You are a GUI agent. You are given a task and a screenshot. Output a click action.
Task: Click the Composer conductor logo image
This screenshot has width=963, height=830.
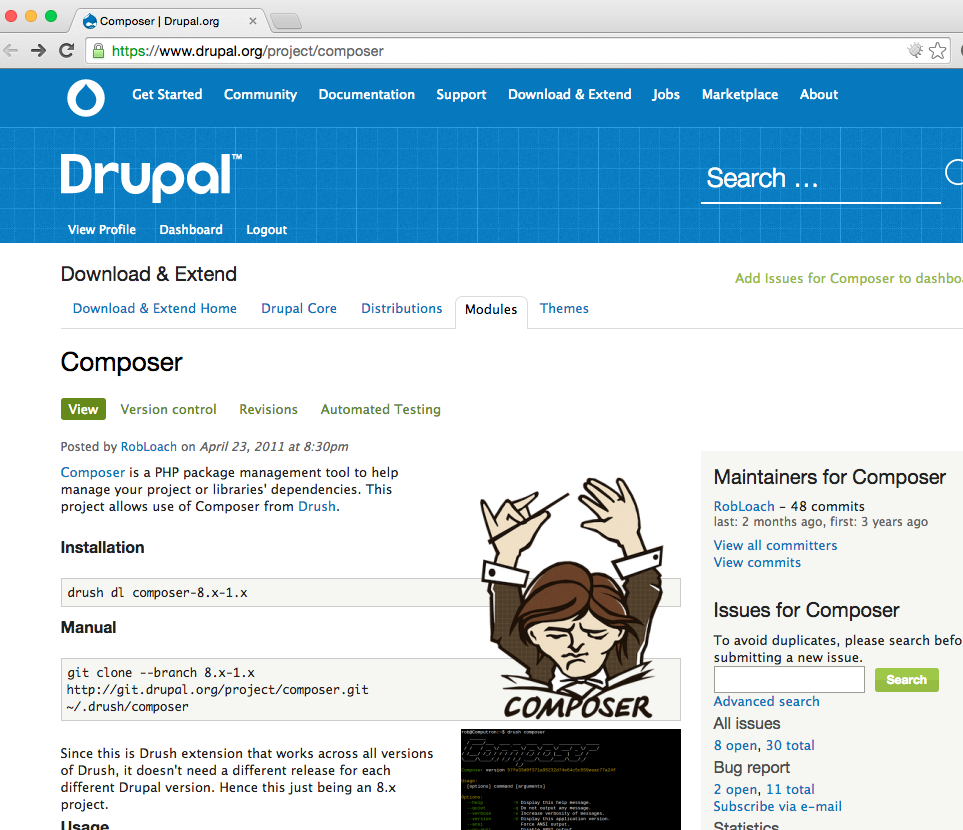(572, 598)
